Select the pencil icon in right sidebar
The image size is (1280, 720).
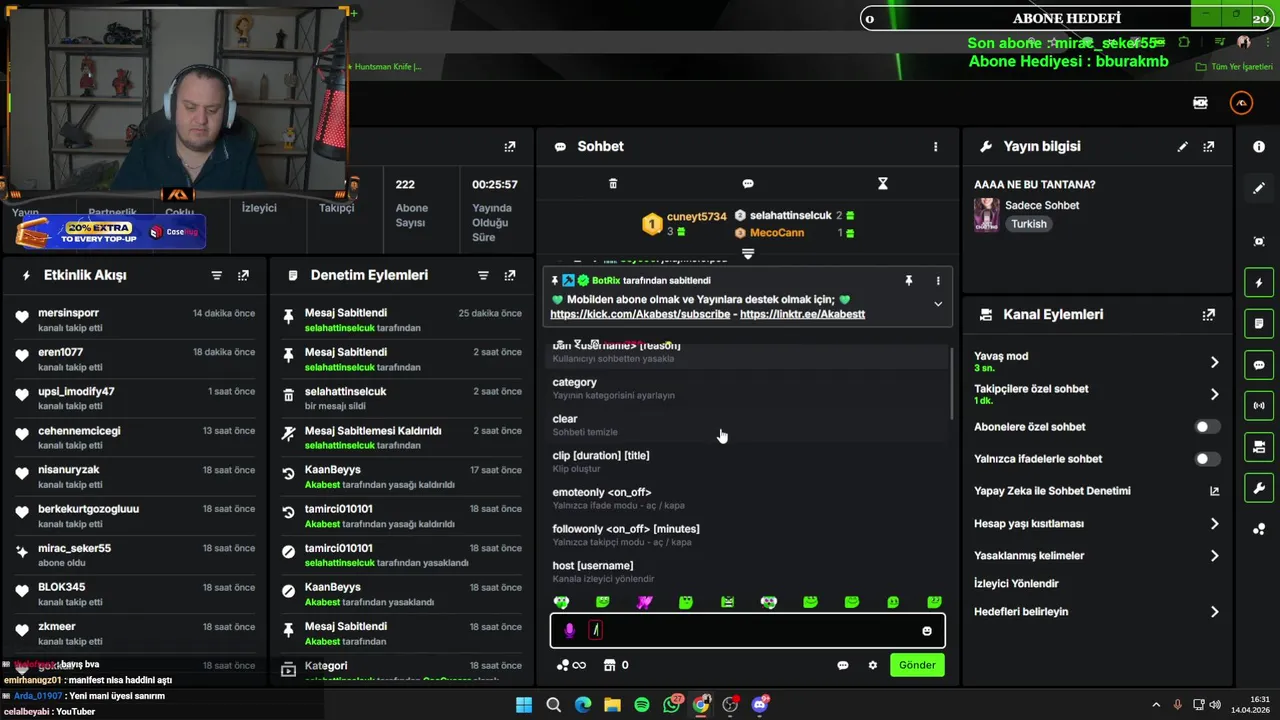1259,188
